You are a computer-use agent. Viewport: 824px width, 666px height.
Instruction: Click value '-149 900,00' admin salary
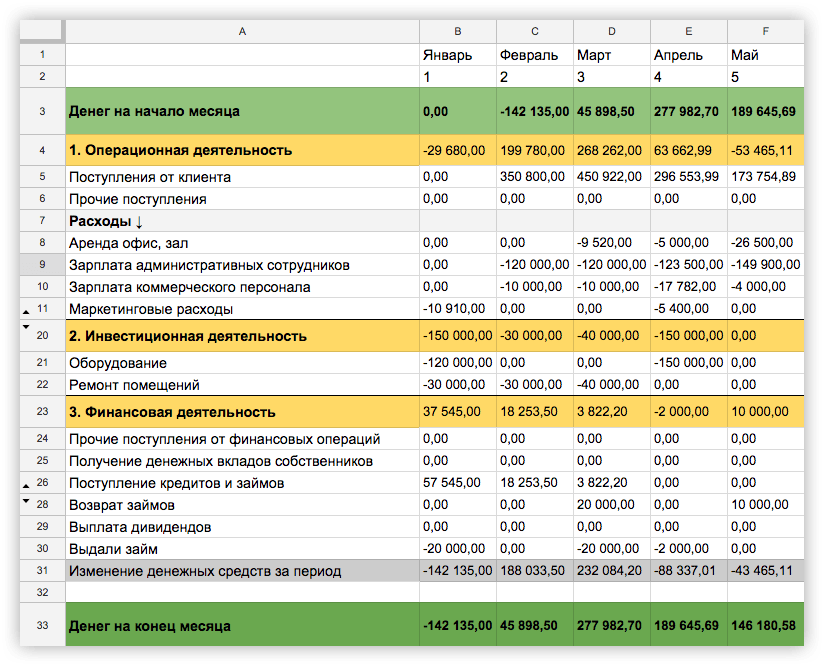(766, 265)
